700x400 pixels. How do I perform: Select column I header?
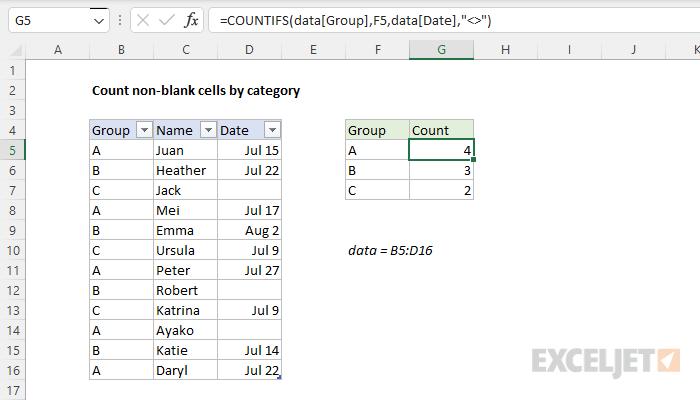click(569, 50)
